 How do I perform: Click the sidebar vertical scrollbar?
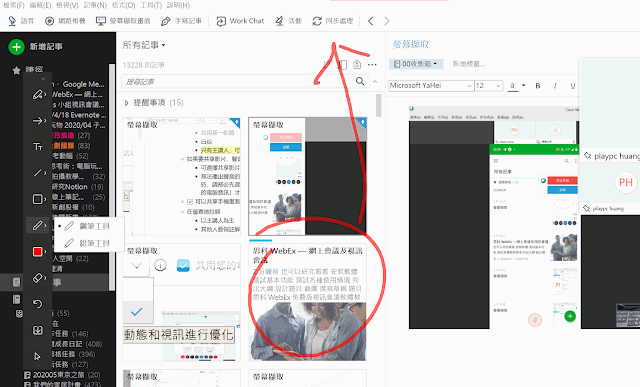click(111, 178)
